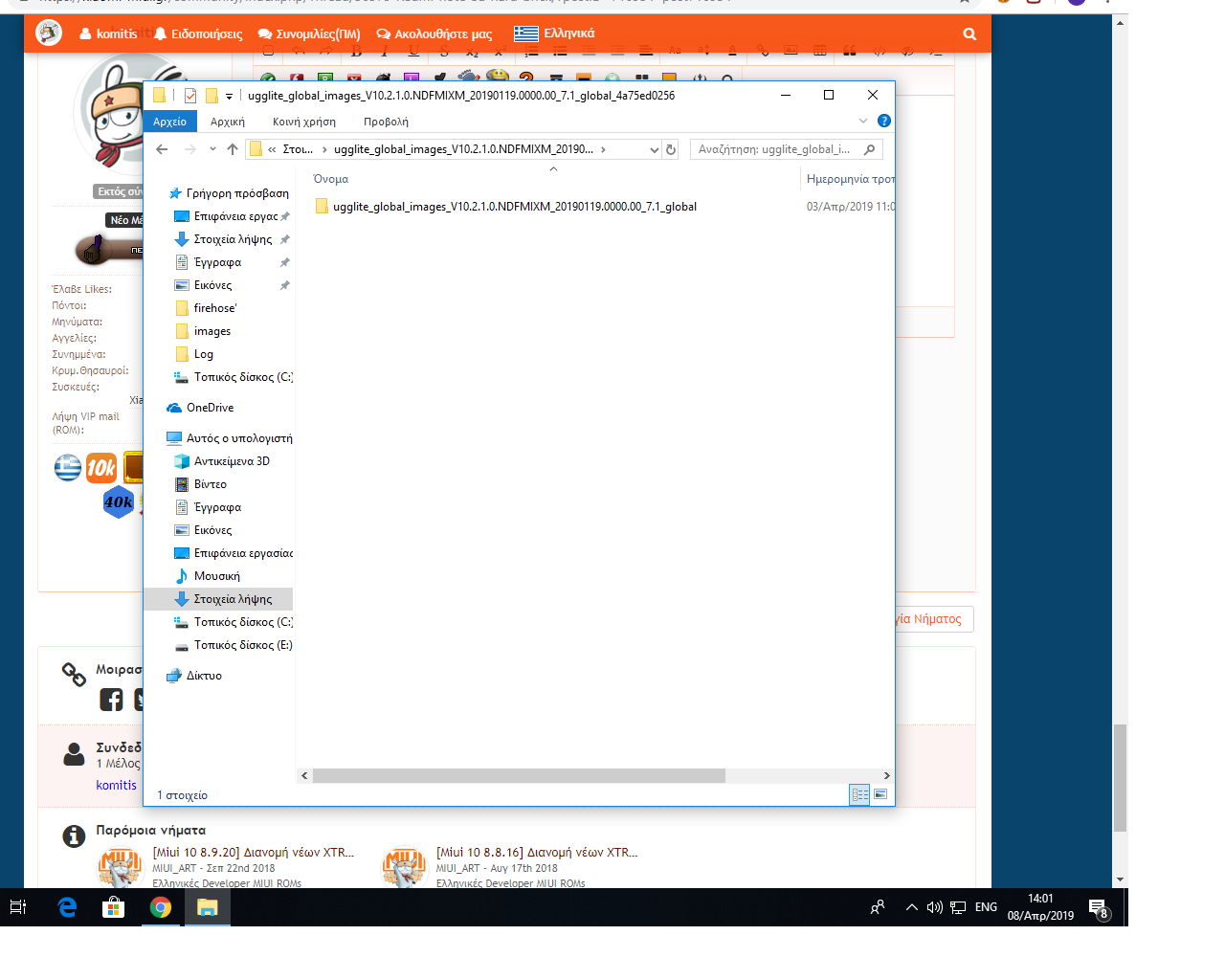
Task: Click the Back arrow in File Explorer
Action: pos(162,149)
